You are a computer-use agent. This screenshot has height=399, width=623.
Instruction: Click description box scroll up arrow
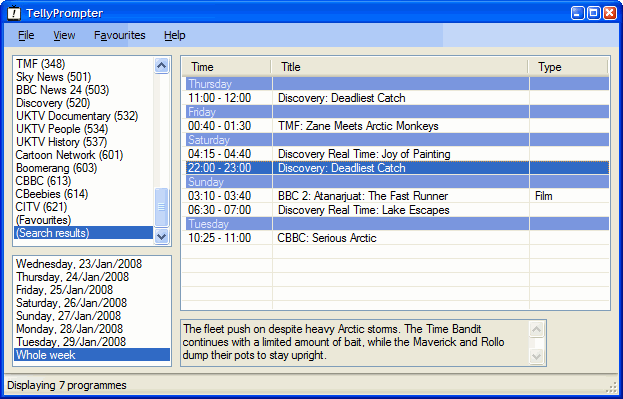coord(536,329)
